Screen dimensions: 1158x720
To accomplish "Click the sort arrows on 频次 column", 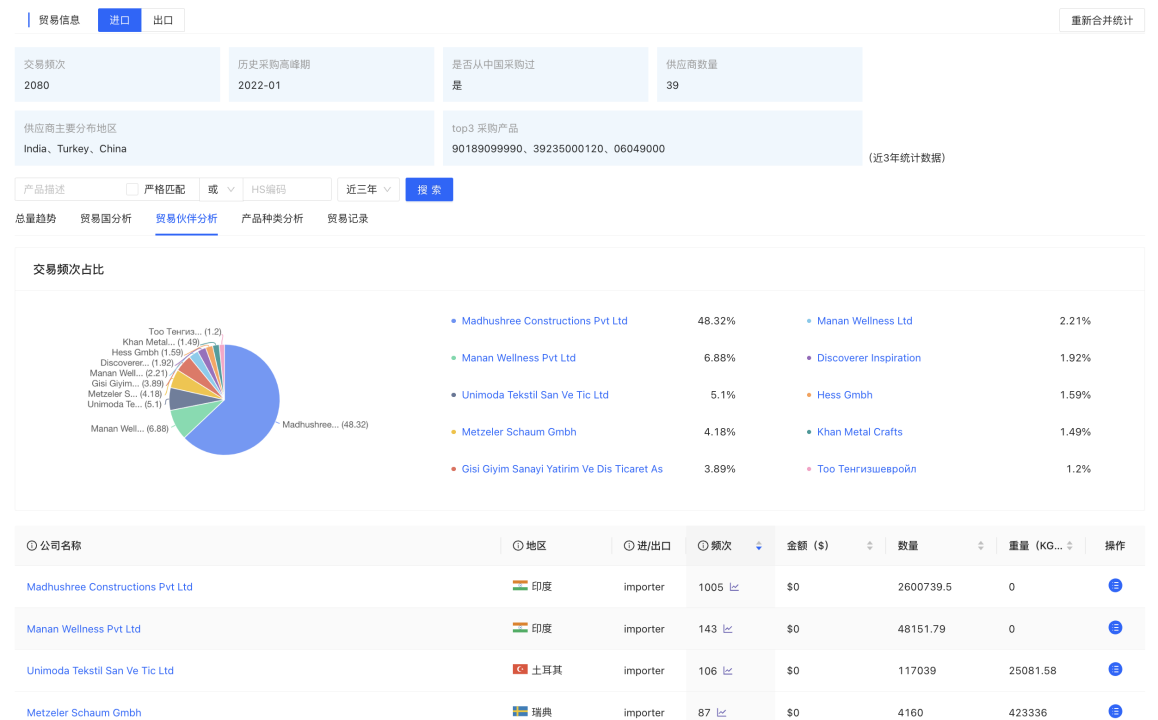I will (759, 546).
